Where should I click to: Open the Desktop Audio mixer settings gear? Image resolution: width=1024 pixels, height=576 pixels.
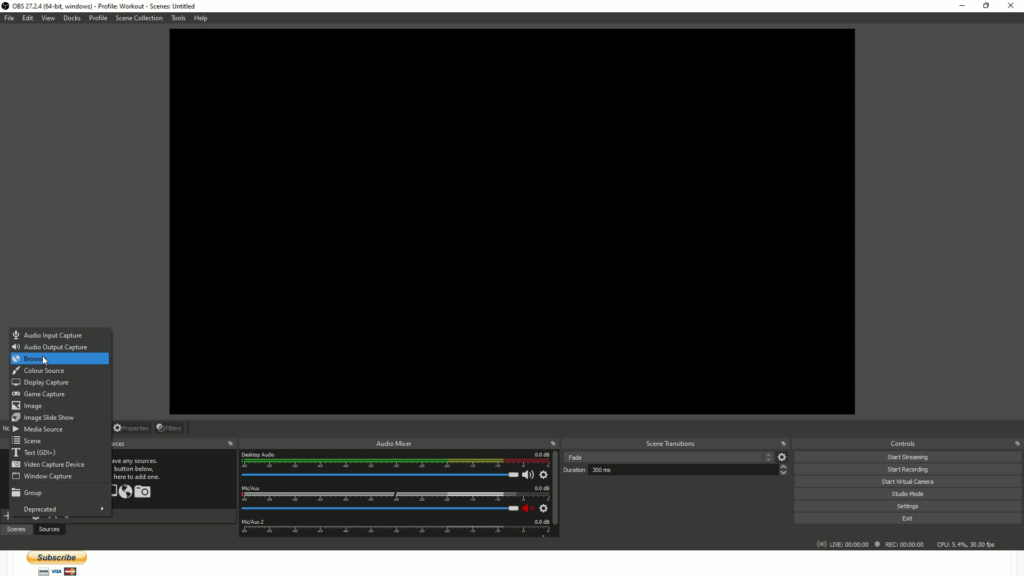point(542,475)
